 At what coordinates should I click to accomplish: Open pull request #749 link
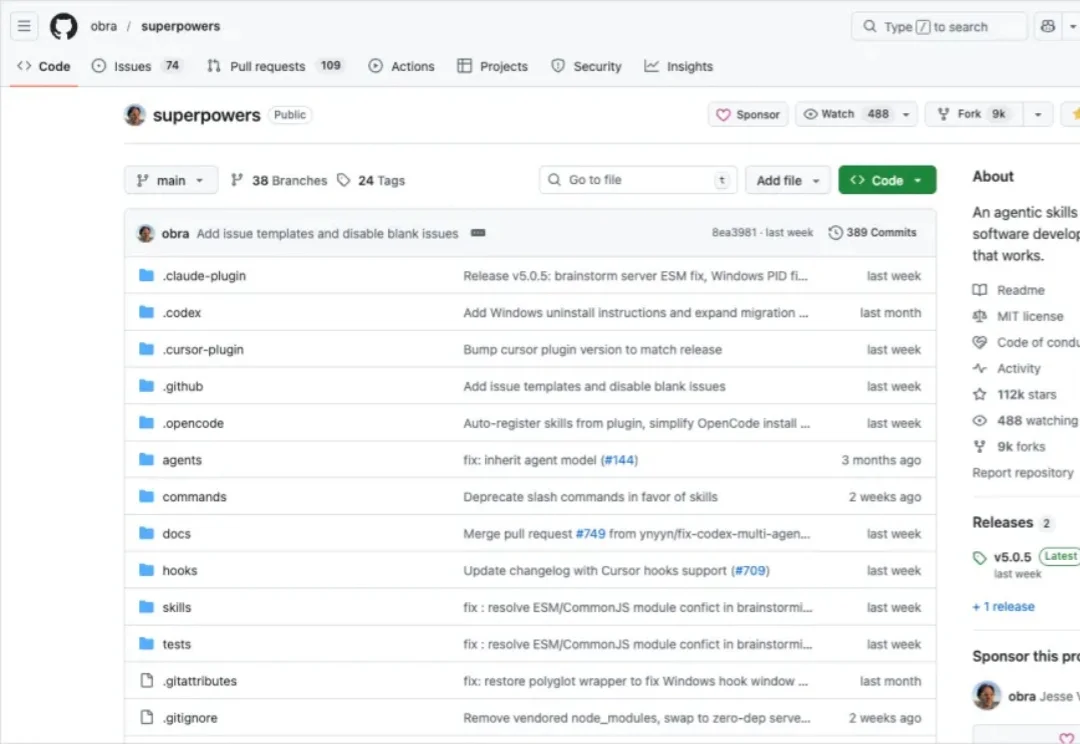[x=590, y=534]
